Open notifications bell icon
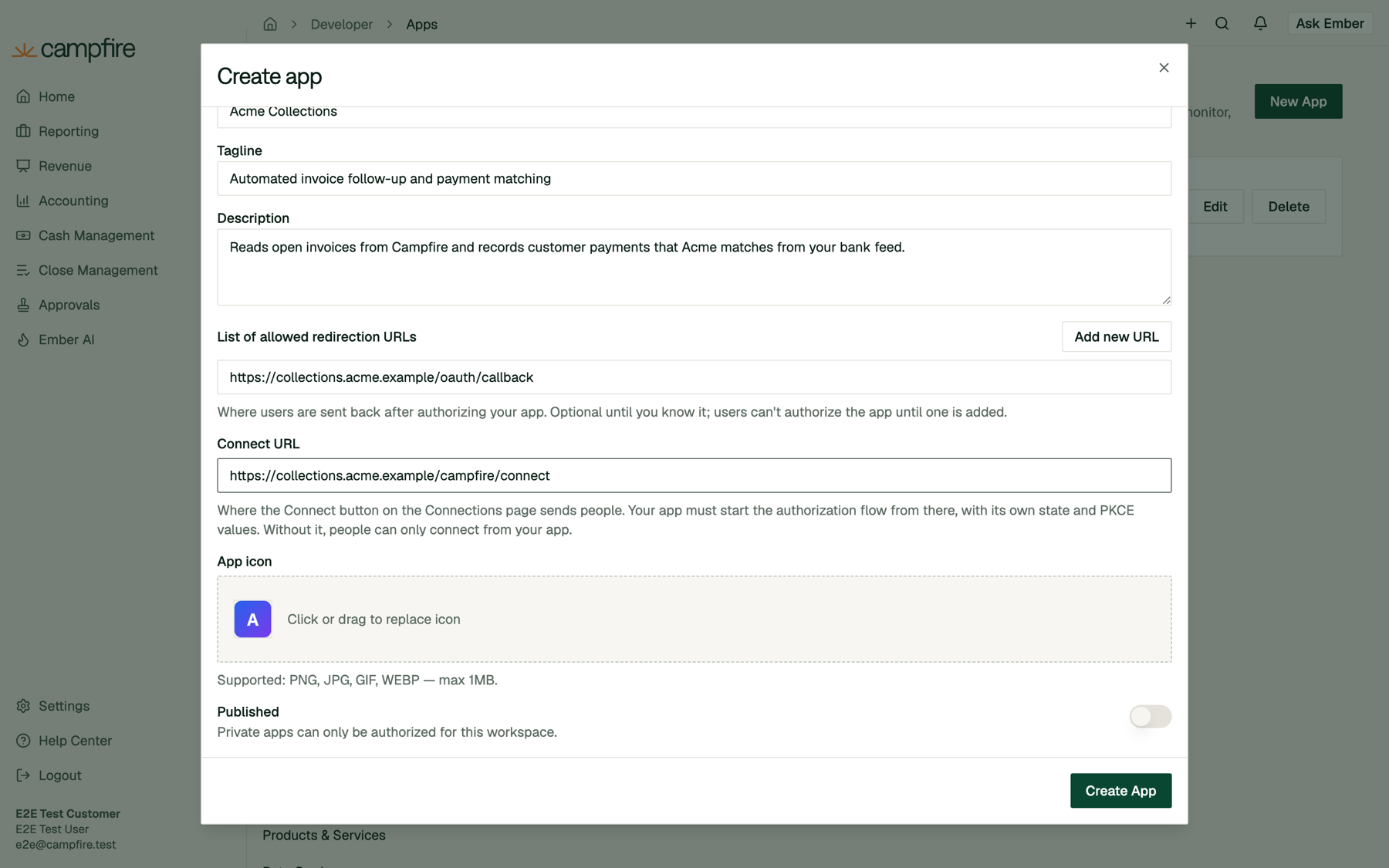 pyautogui.click(x=1260, y=23)
